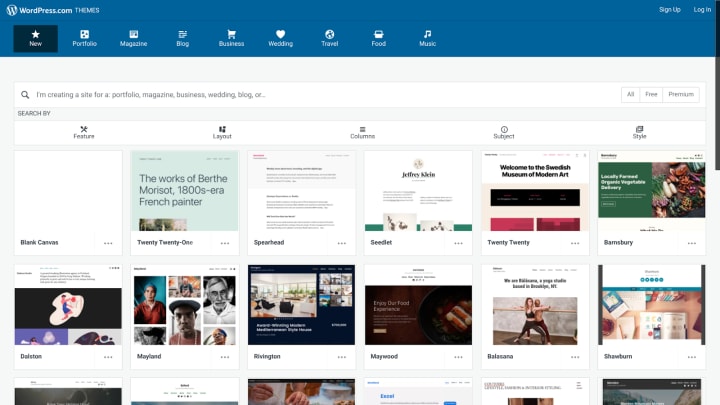Click the Sign Up link
The width and height of the screenshot is (720, 405).
coord(669,10)
